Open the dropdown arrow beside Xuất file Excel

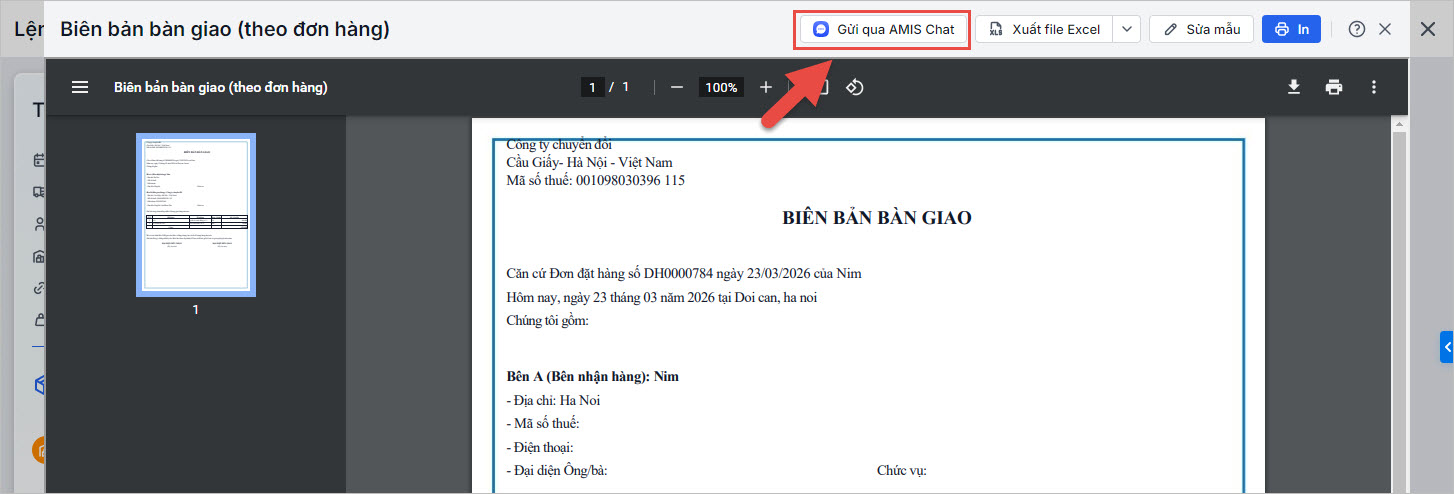[1127, 29]
